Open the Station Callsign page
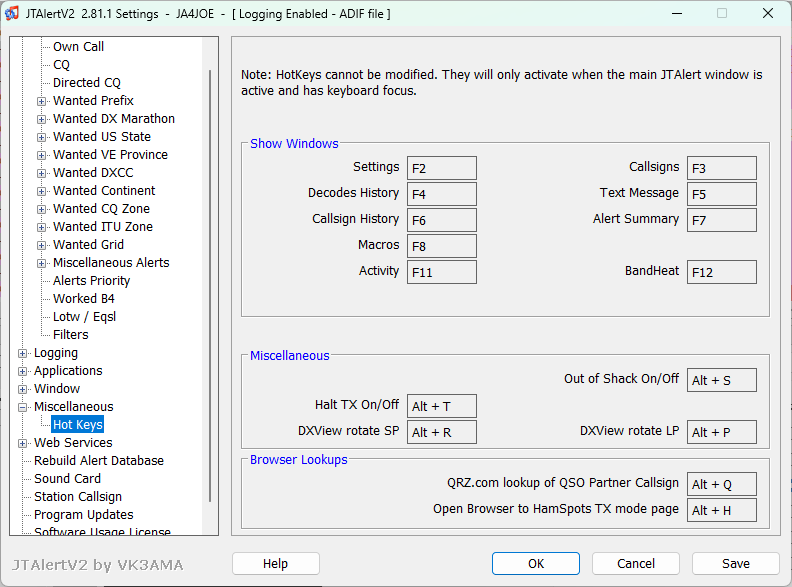Image resolution: width=792 pixels, height=587 pixels. (x=78, y=497)
